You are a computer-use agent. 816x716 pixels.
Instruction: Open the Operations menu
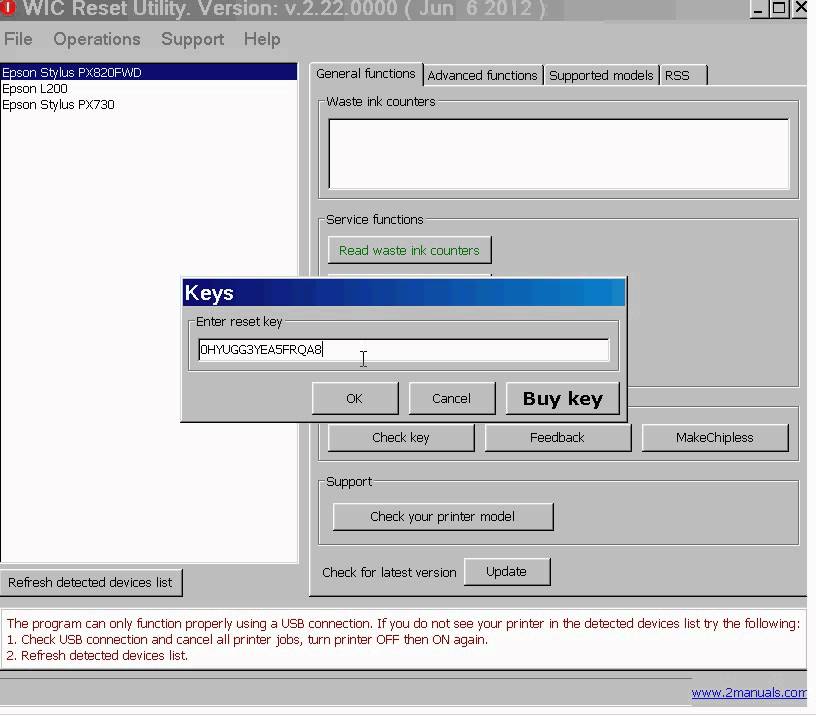(97, 39)
